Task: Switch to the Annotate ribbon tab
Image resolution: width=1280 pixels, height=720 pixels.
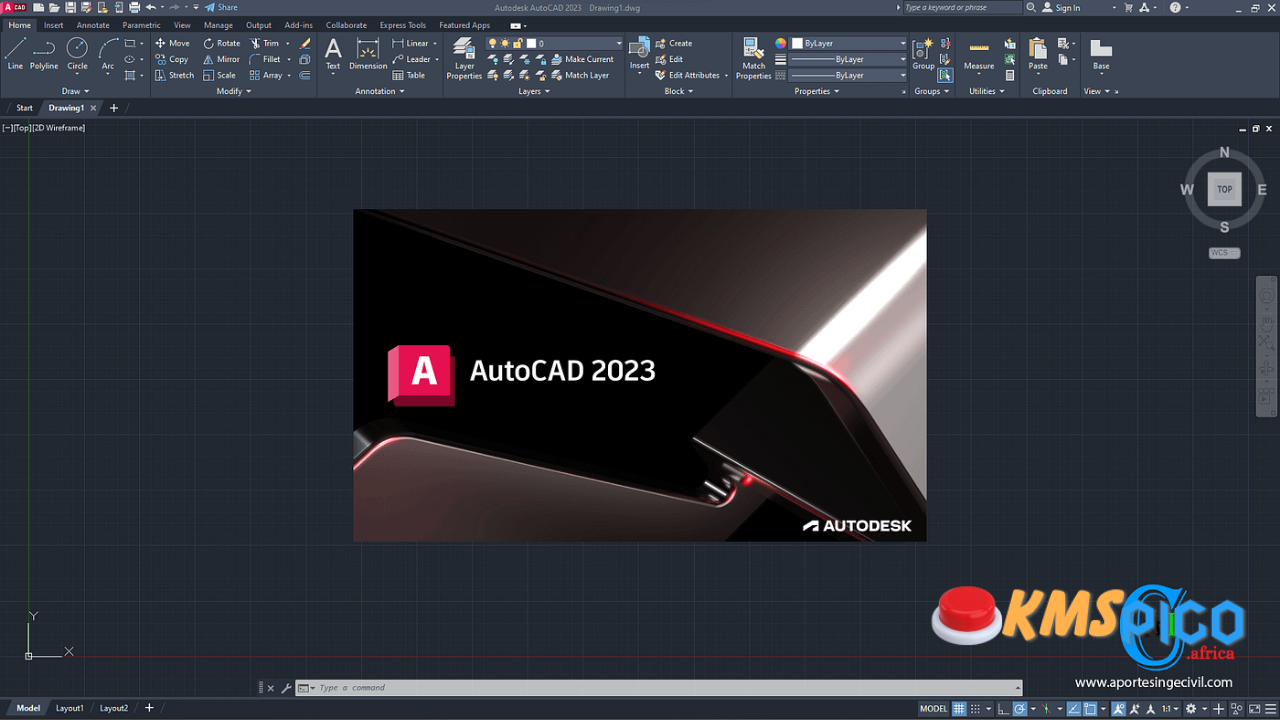Action: pyautogui.click(x=93, y=25)
